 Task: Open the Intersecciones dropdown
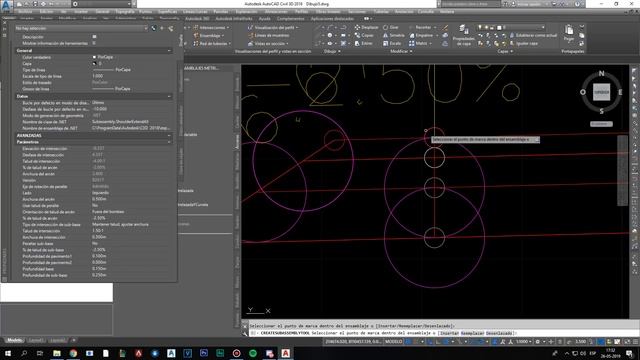coord(211,27)
